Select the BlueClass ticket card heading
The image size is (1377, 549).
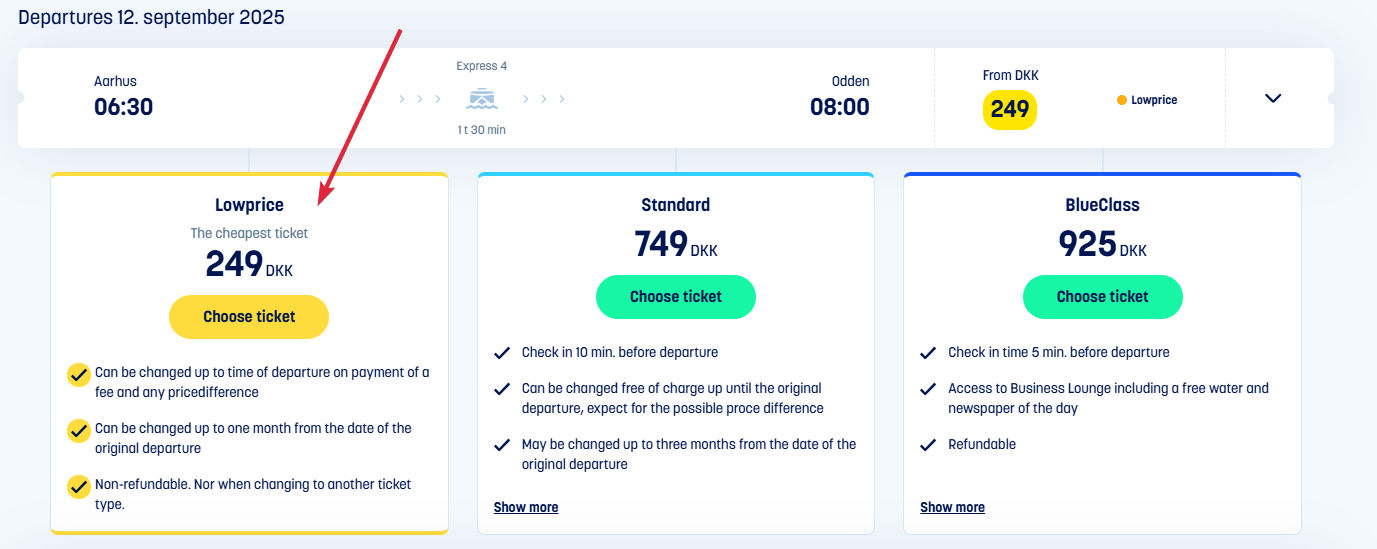1102,205
